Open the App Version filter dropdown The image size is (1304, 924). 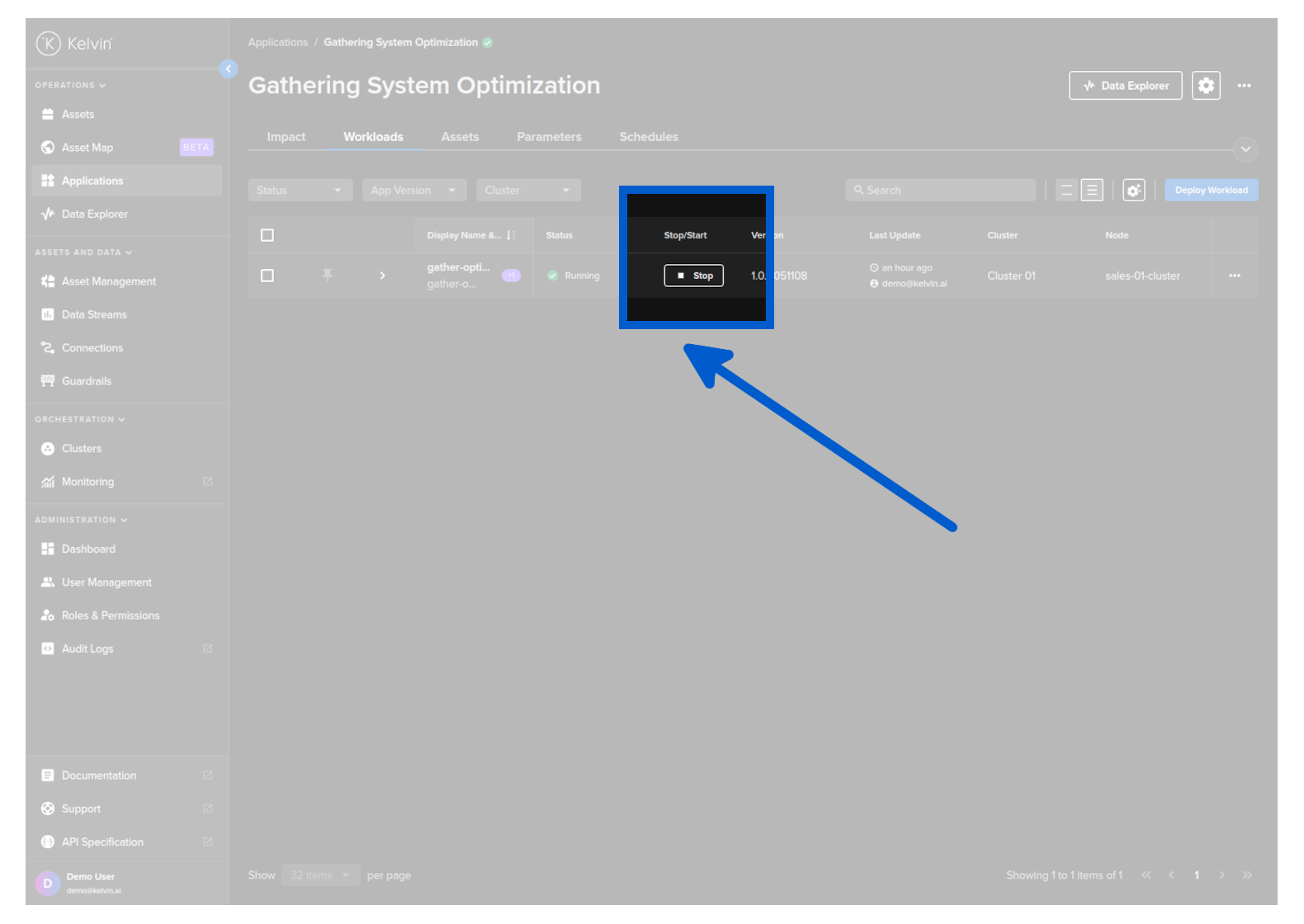click(413, 191)
